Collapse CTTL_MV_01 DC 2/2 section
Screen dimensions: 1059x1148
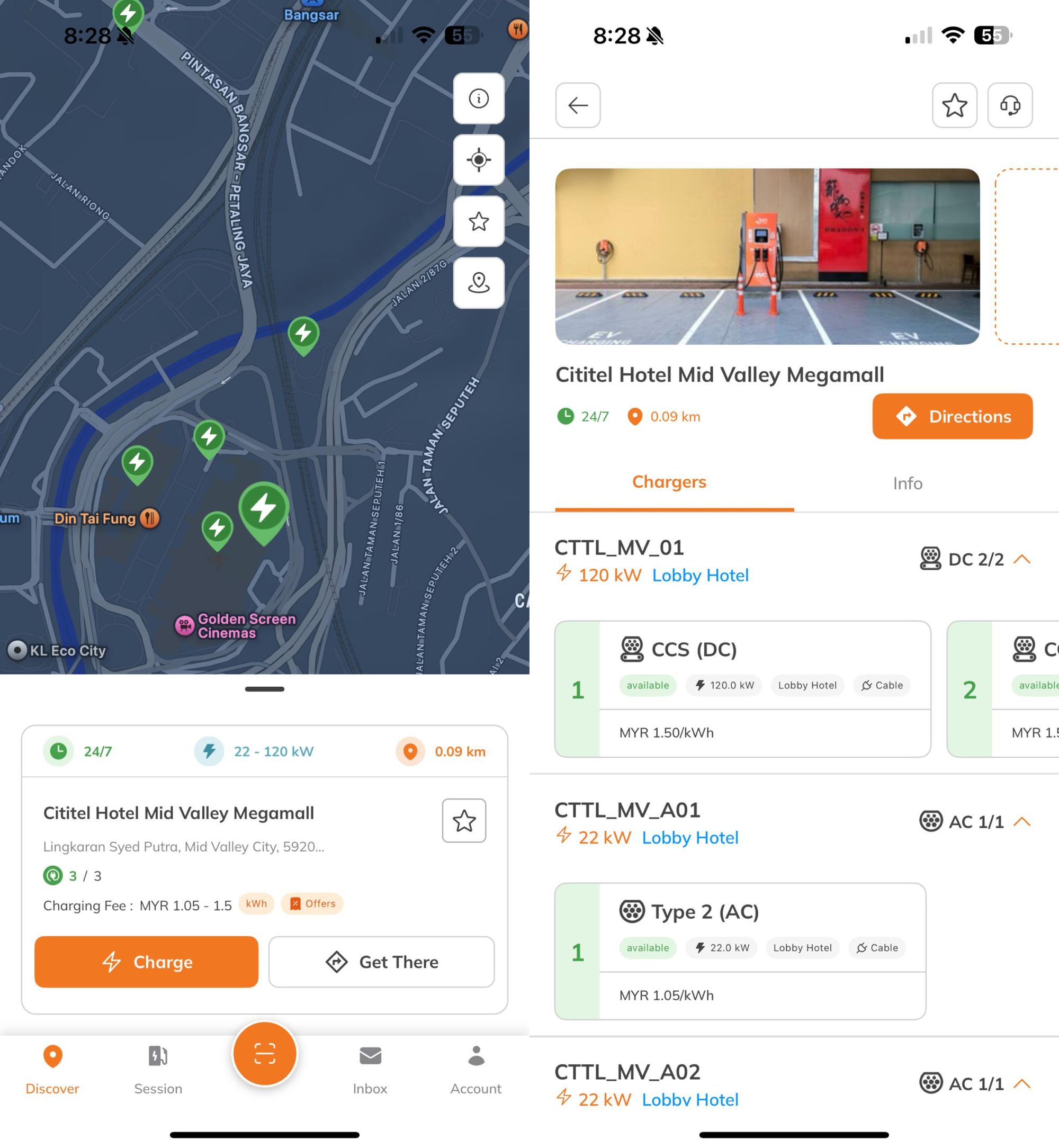click(x=1022, y=559)
